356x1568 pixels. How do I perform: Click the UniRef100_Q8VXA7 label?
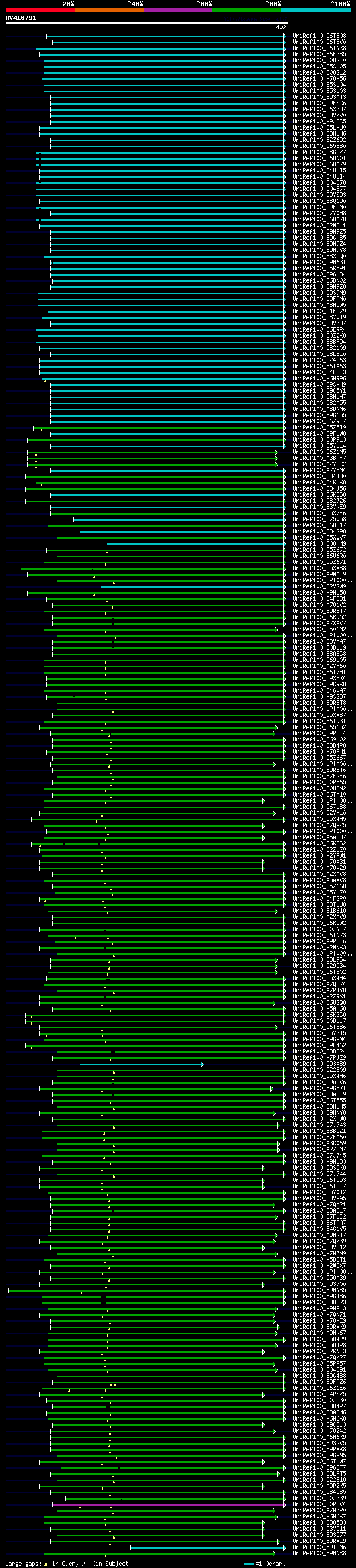tap(319, 641)
